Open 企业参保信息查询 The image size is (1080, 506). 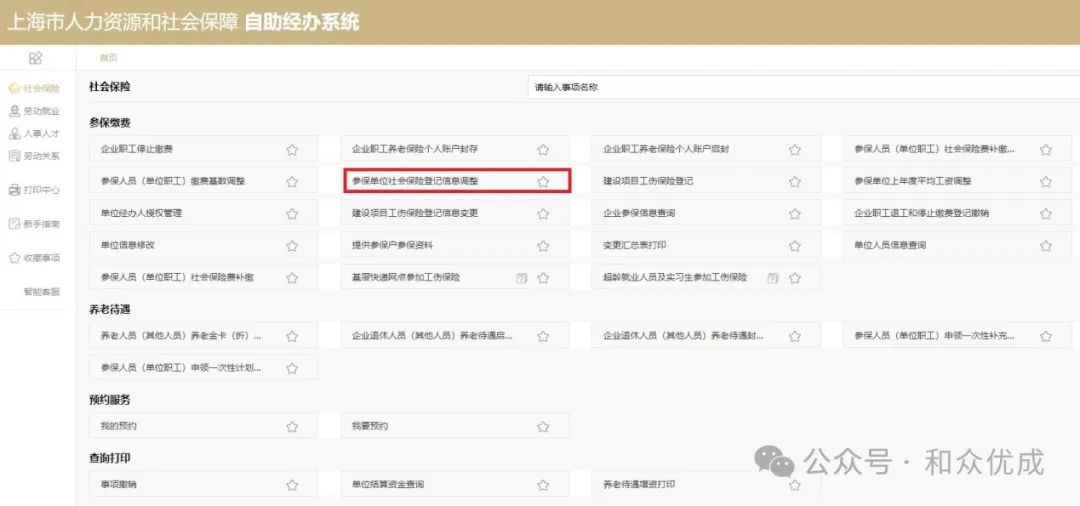coord(707,213)
